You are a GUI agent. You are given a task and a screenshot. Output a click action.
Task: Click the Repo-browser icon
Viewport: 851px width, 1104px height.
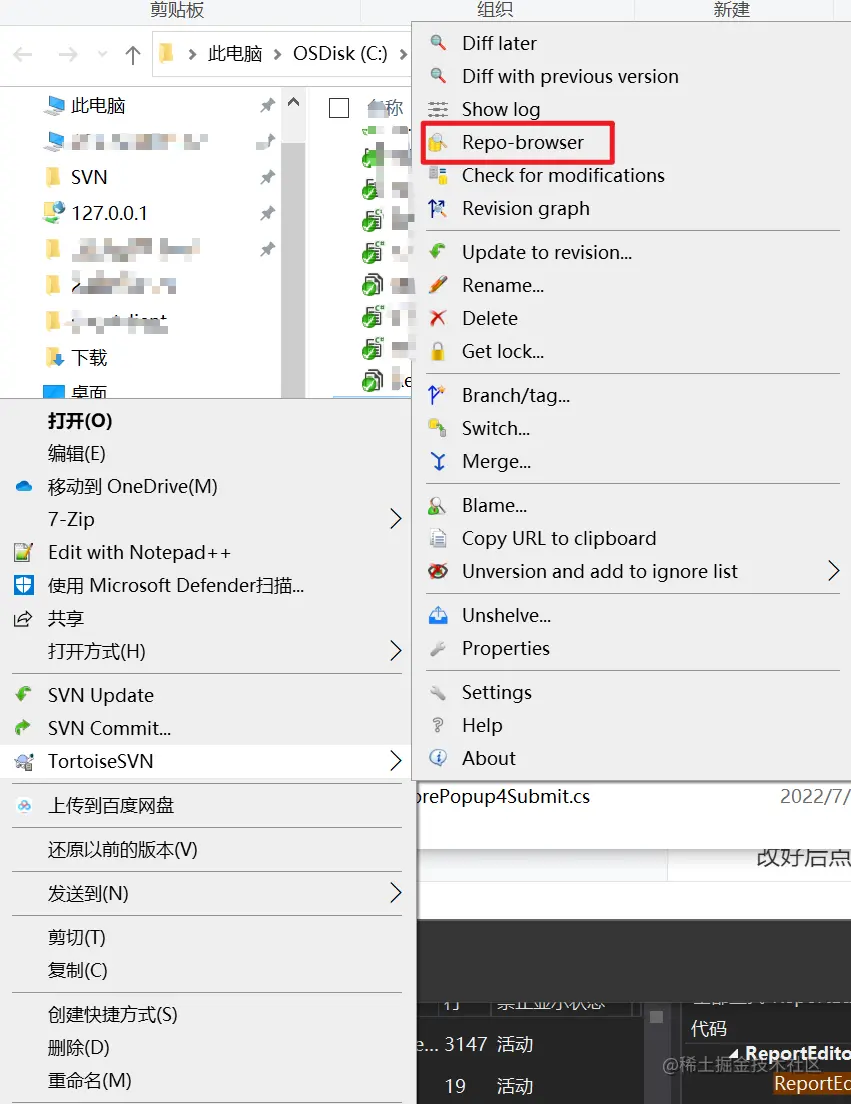click(x=438, y=142)
